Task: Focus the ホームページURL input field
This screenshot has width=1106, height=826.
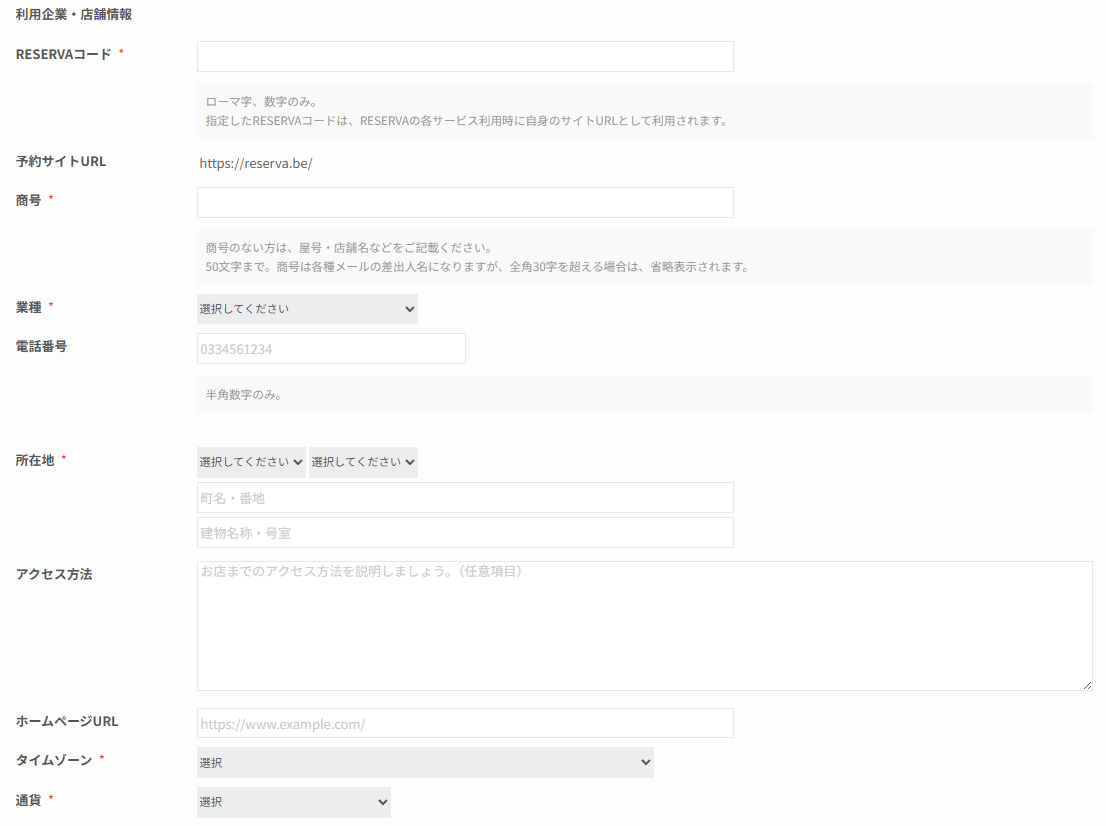Action: (465, 723)
